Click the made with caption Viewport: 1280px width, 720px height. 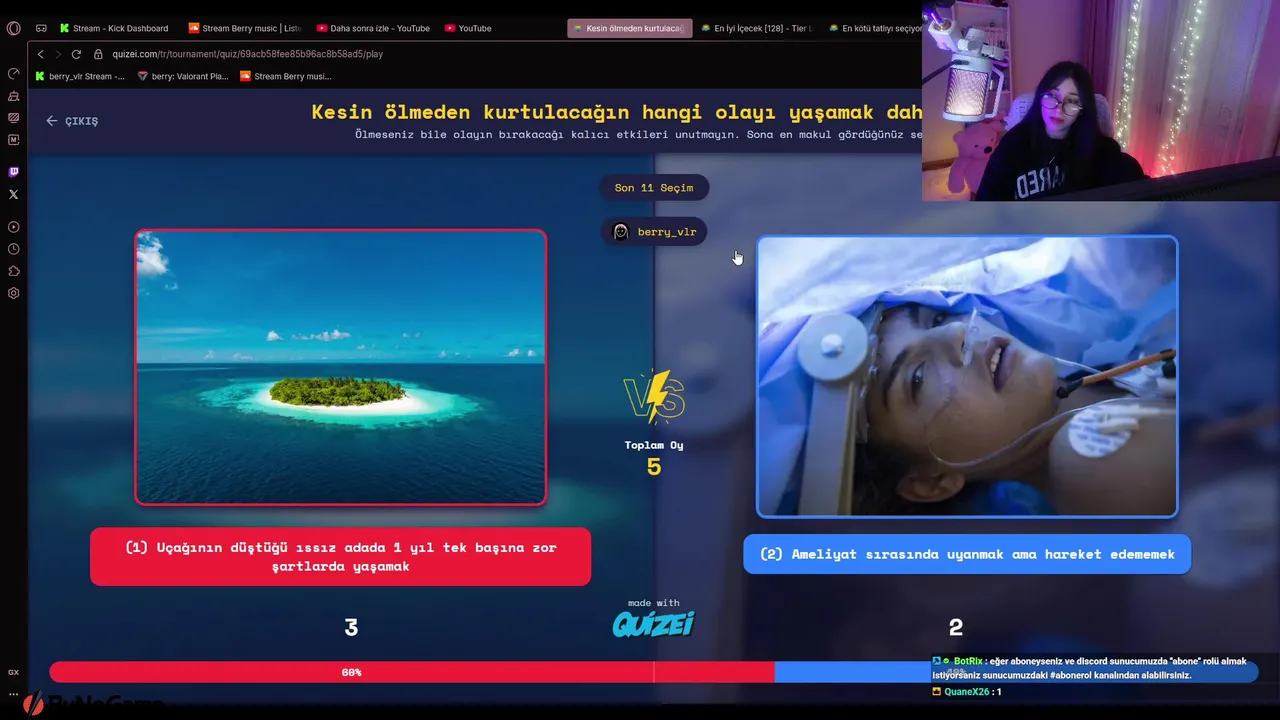coord(654,603)
